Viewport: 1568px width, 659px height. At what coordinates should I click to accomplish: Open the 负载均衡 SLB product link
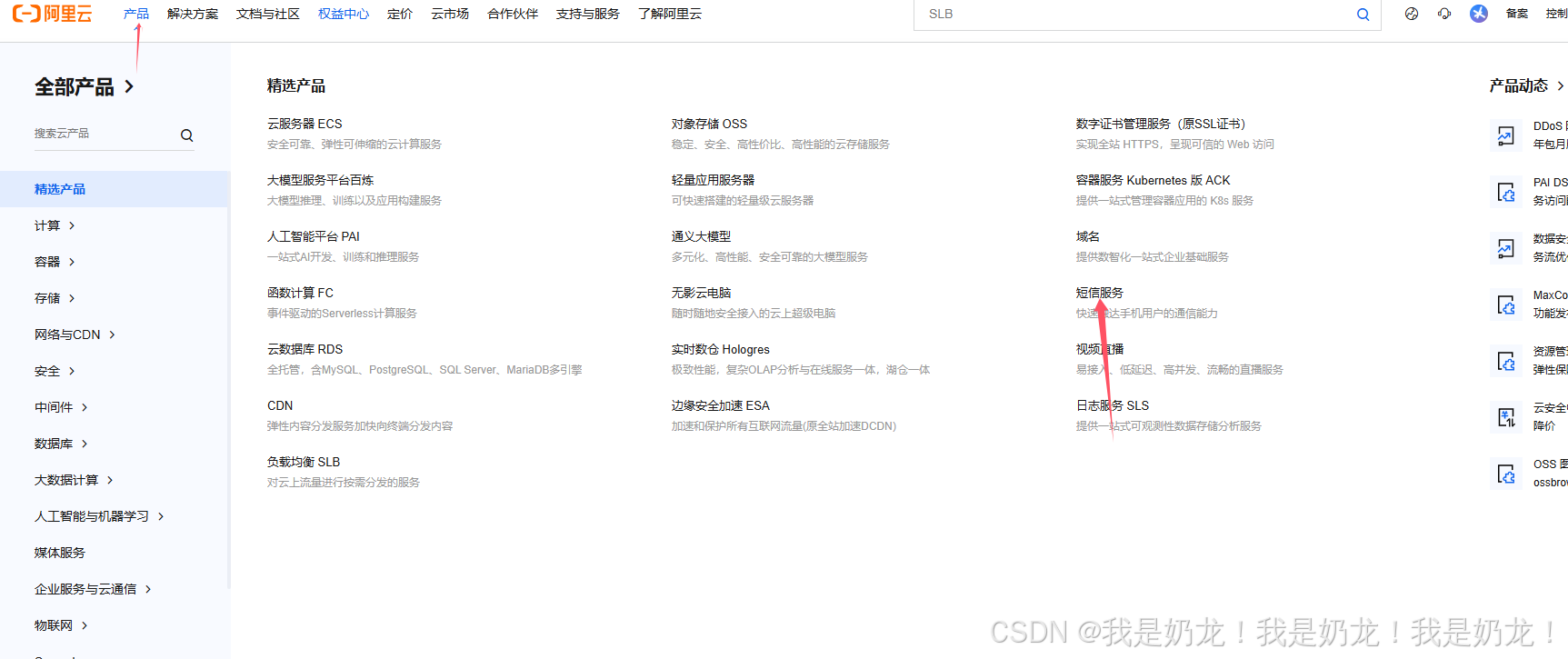tap(304, 462)
